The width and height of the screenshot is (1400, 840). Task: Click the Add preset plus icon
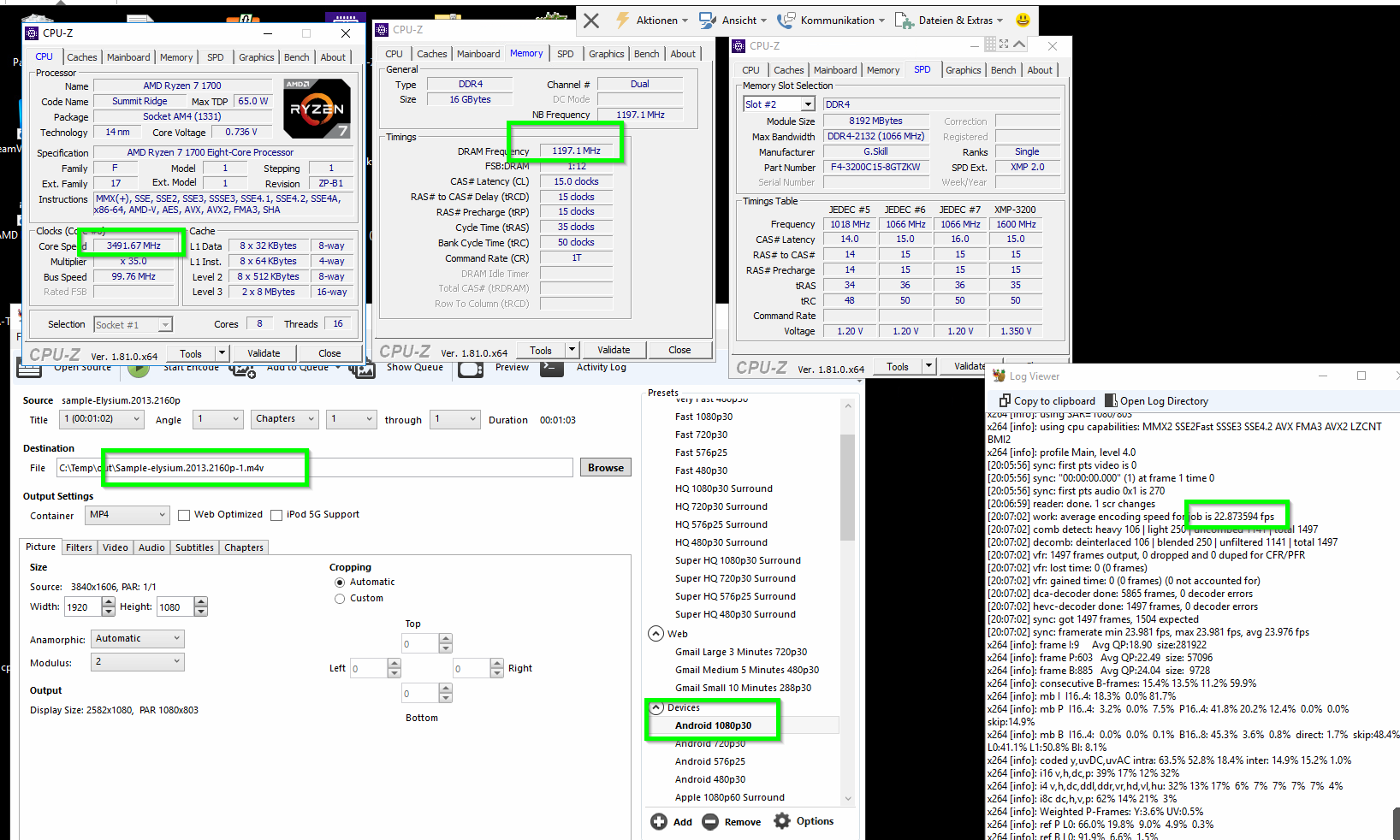click(x=659, y=821)
